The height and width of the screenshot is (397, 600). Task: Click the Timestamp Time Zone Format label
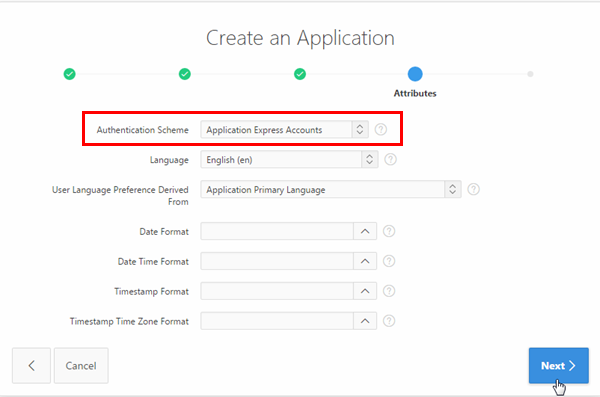click(x=129, y=321)
